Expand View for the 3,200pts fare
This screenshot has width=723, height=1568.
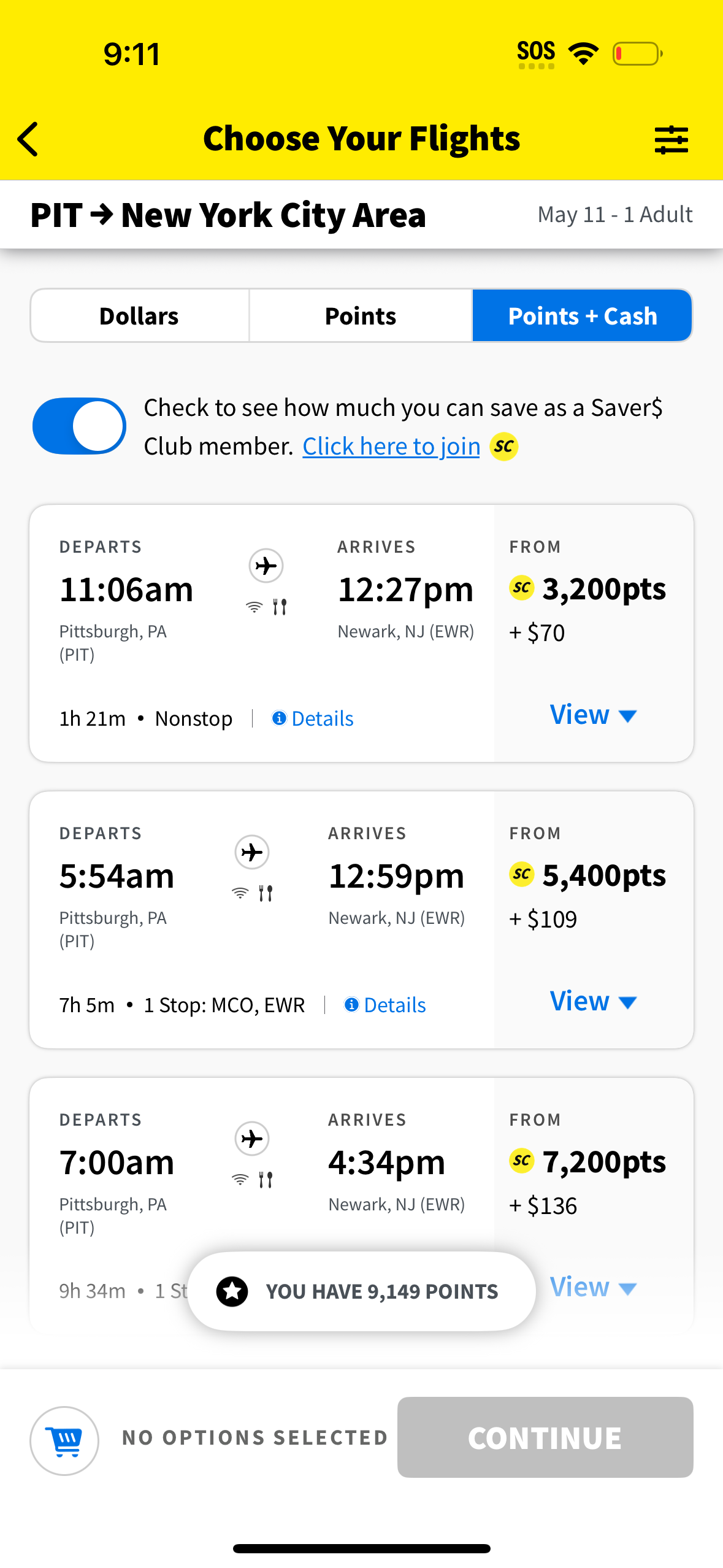tap(593, 715)
